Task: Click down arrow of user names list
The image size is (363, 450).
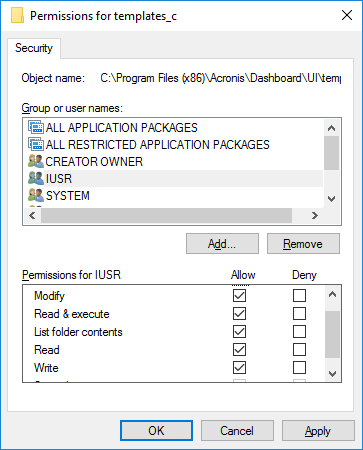Action: click(331, 199)
